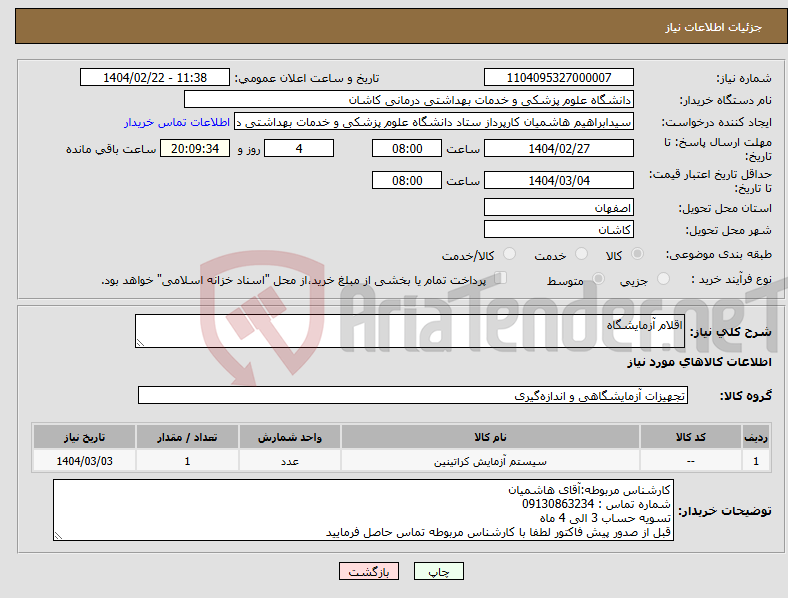Click the response deadline time field 08:00
Image resolution: width=788 pixels, height=598 pixels.
pos(407,148)
